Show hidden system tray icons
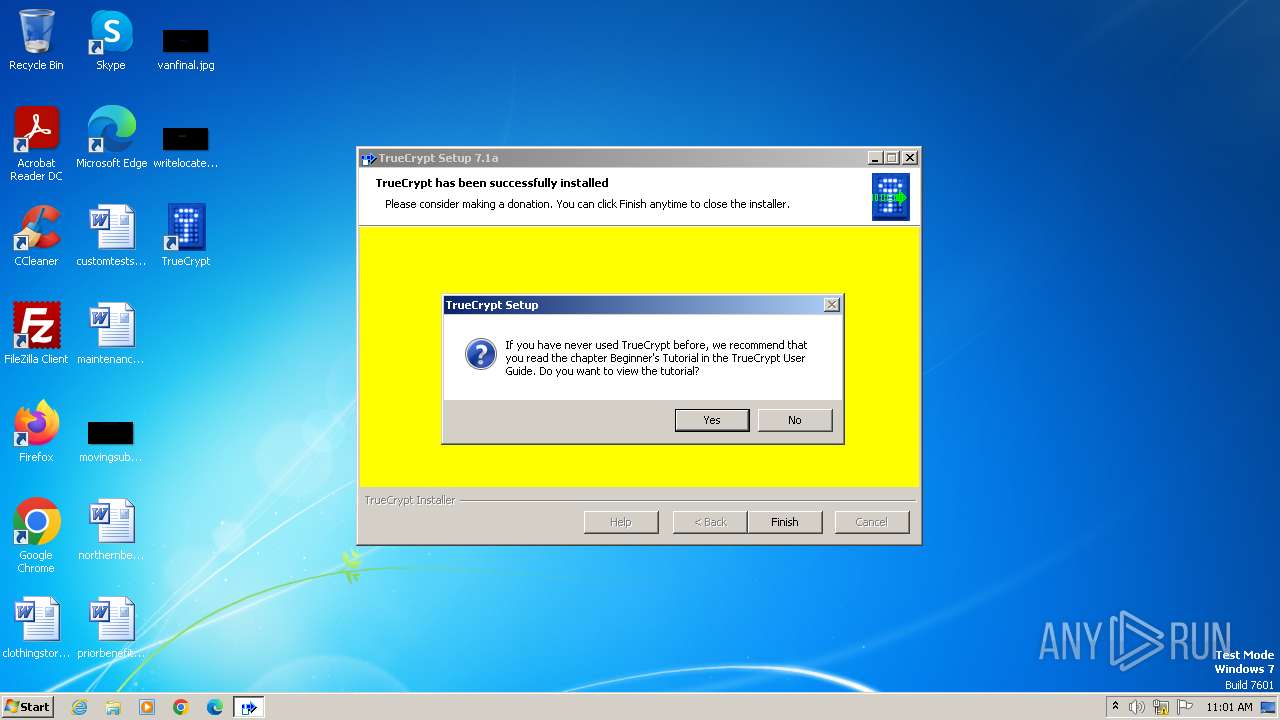This screenshot has height=720, width=1280. [1115, 707]
